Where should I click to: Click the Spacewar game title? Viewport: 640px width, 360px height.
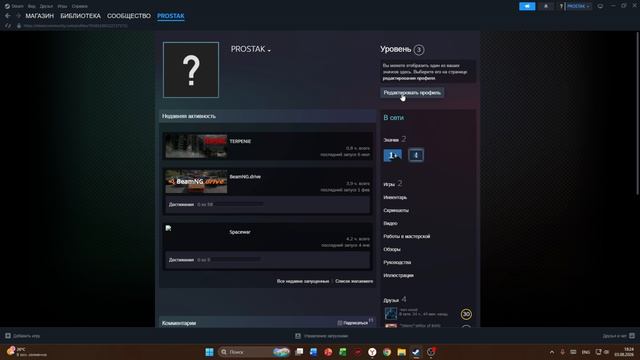pyautogui.click(x=240, y=232)
